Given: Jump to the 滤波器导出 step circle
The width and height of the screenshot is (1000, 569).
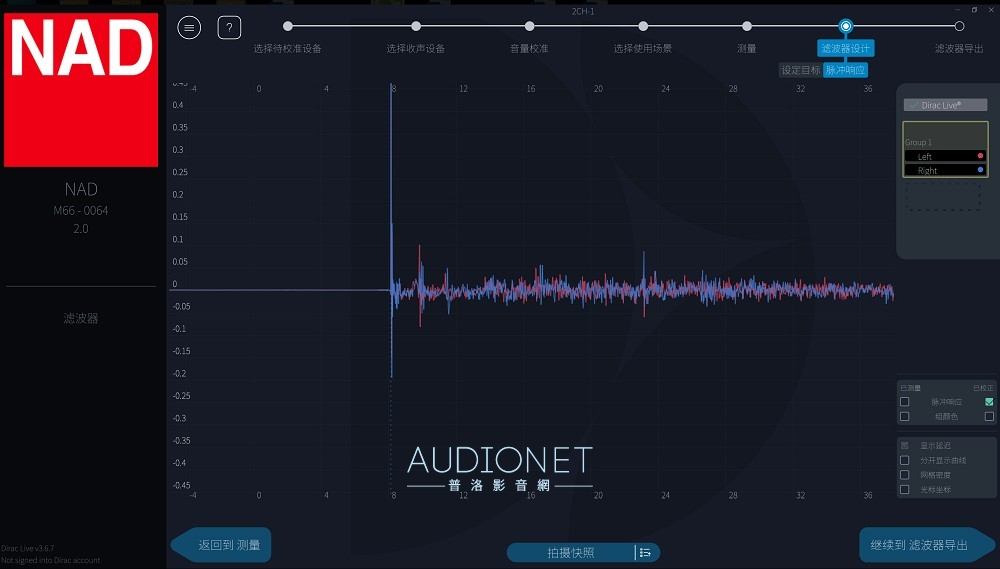Looking at the screenshot, I should pyautogui.click(x=959, y=26).
